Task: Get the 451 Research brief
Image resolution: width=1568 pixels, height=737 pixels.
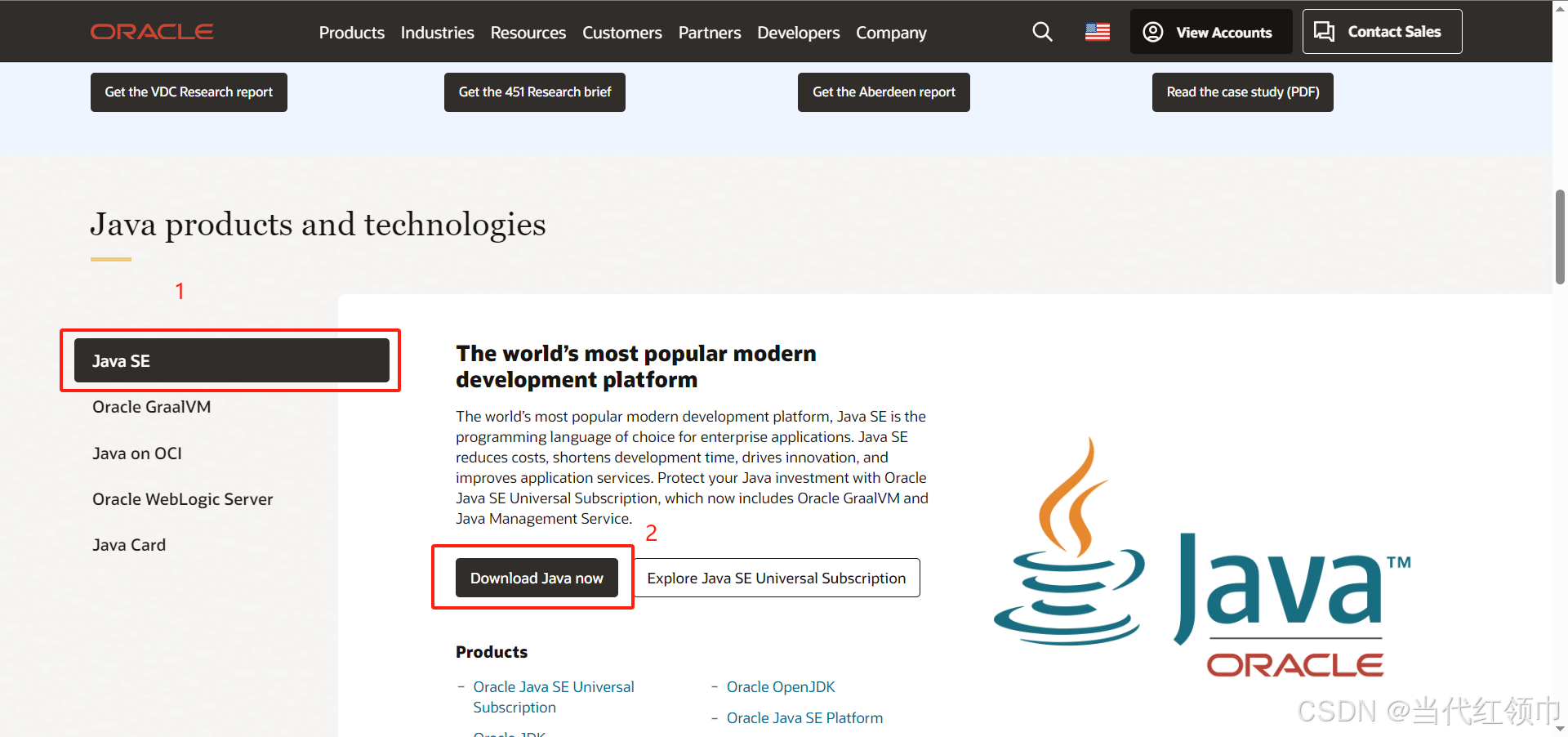Action: click(535, 92)
